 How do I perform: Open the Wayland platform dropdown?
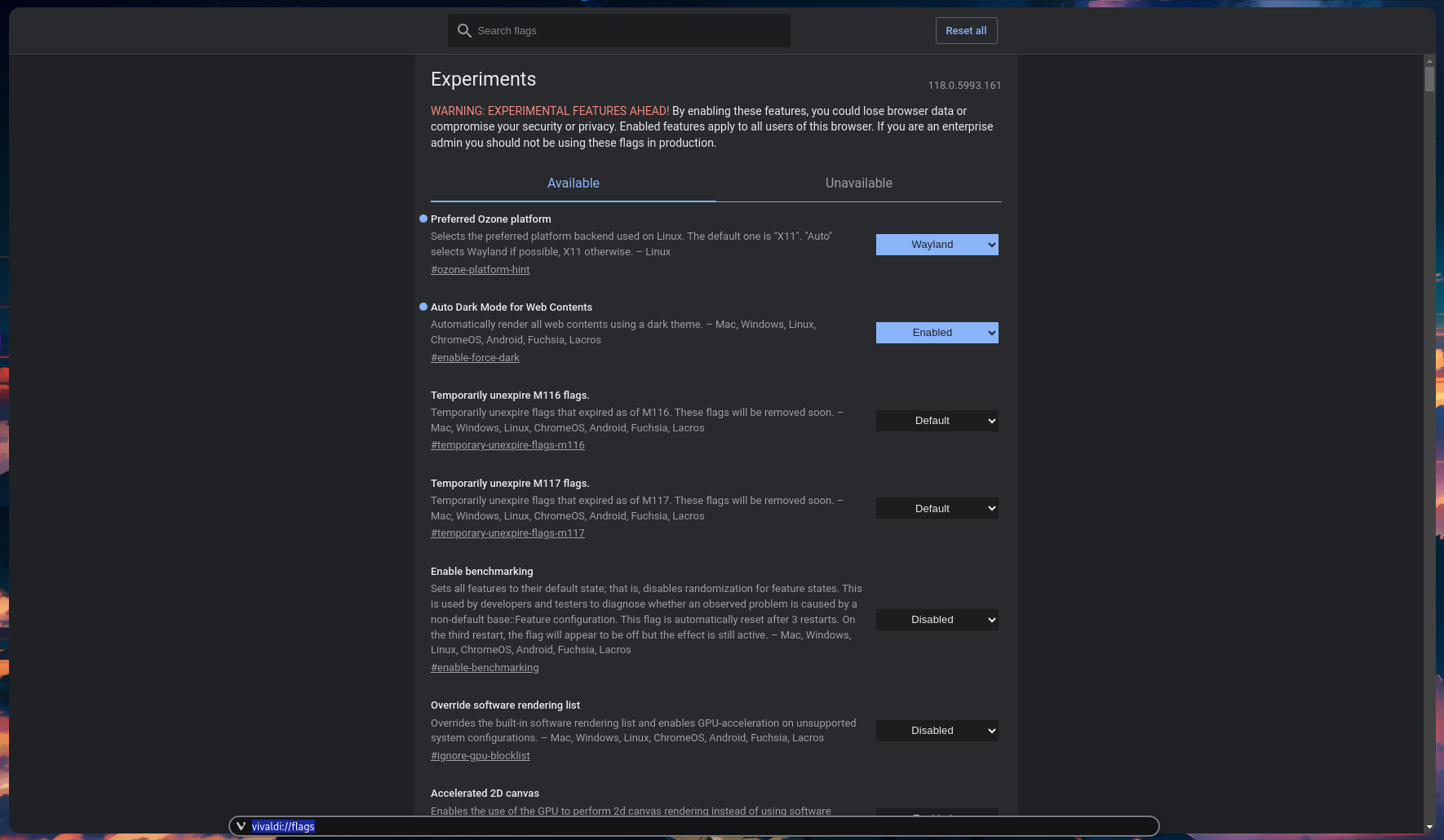coord(937,245)
